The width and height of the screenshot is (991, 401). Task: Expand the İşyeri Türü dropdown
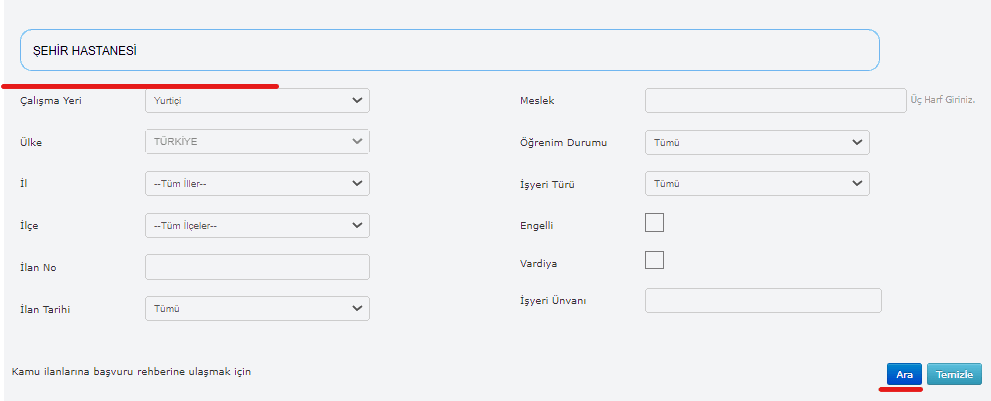click(x=757, y=184)
